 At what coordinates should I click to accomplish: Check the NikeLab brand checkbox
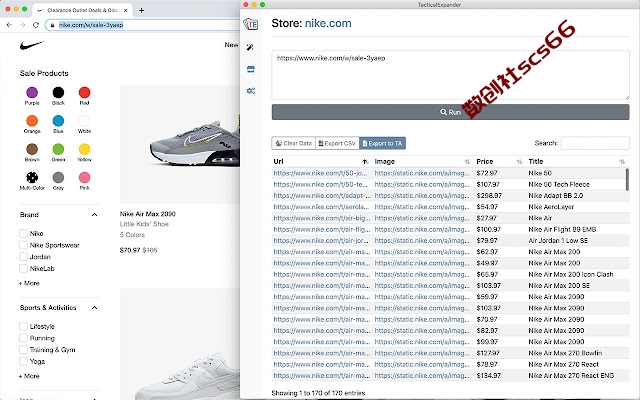[x=23, y=269]
